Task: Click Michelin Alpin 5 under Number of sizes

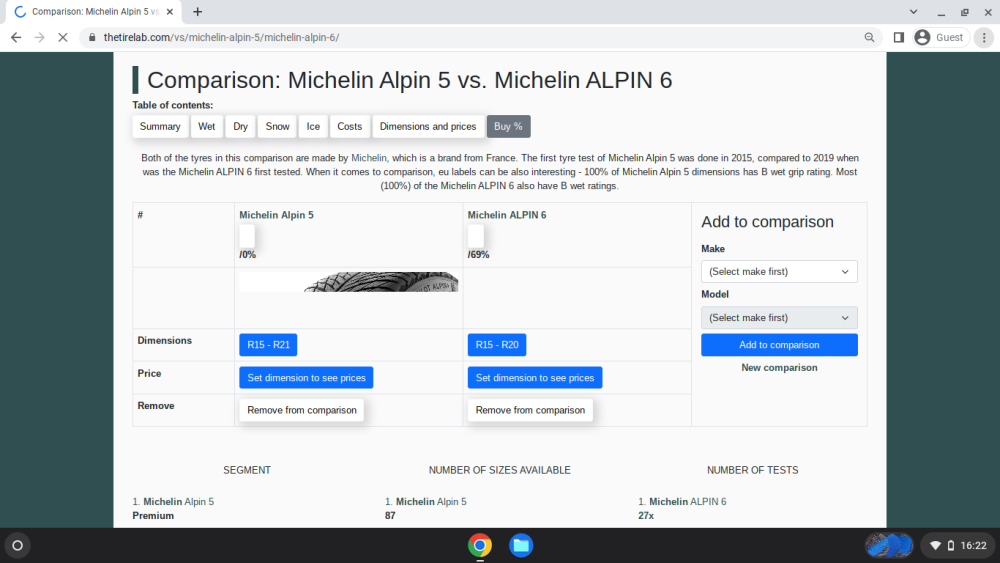Action: point(431,502)
